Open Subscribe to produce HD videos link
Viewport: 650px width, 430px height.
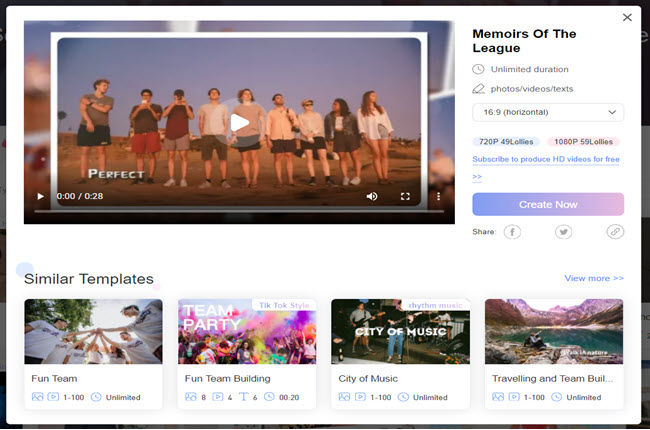[545, 159]
